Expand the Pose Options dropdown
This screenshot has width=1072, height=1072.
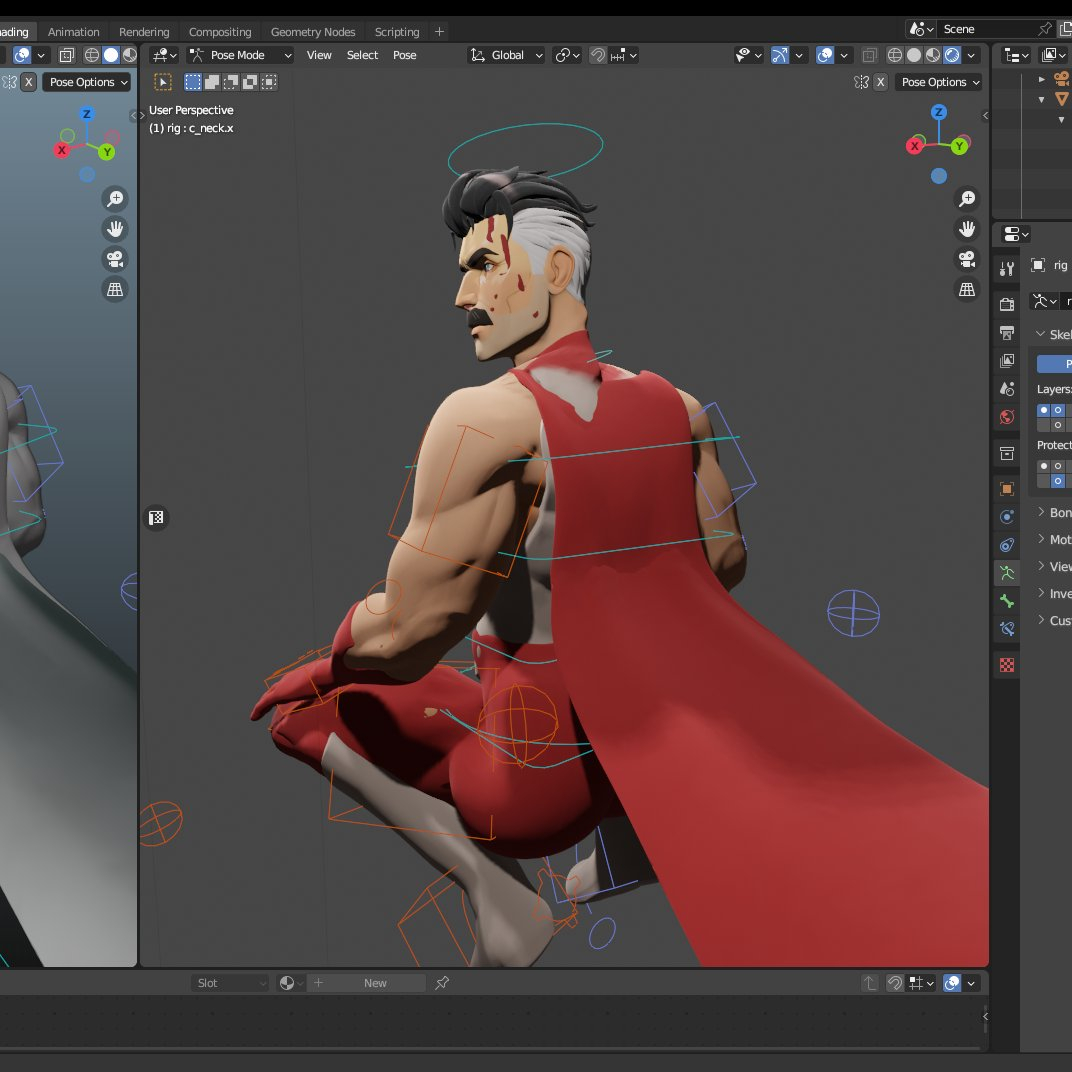click(x=934, y=82)
